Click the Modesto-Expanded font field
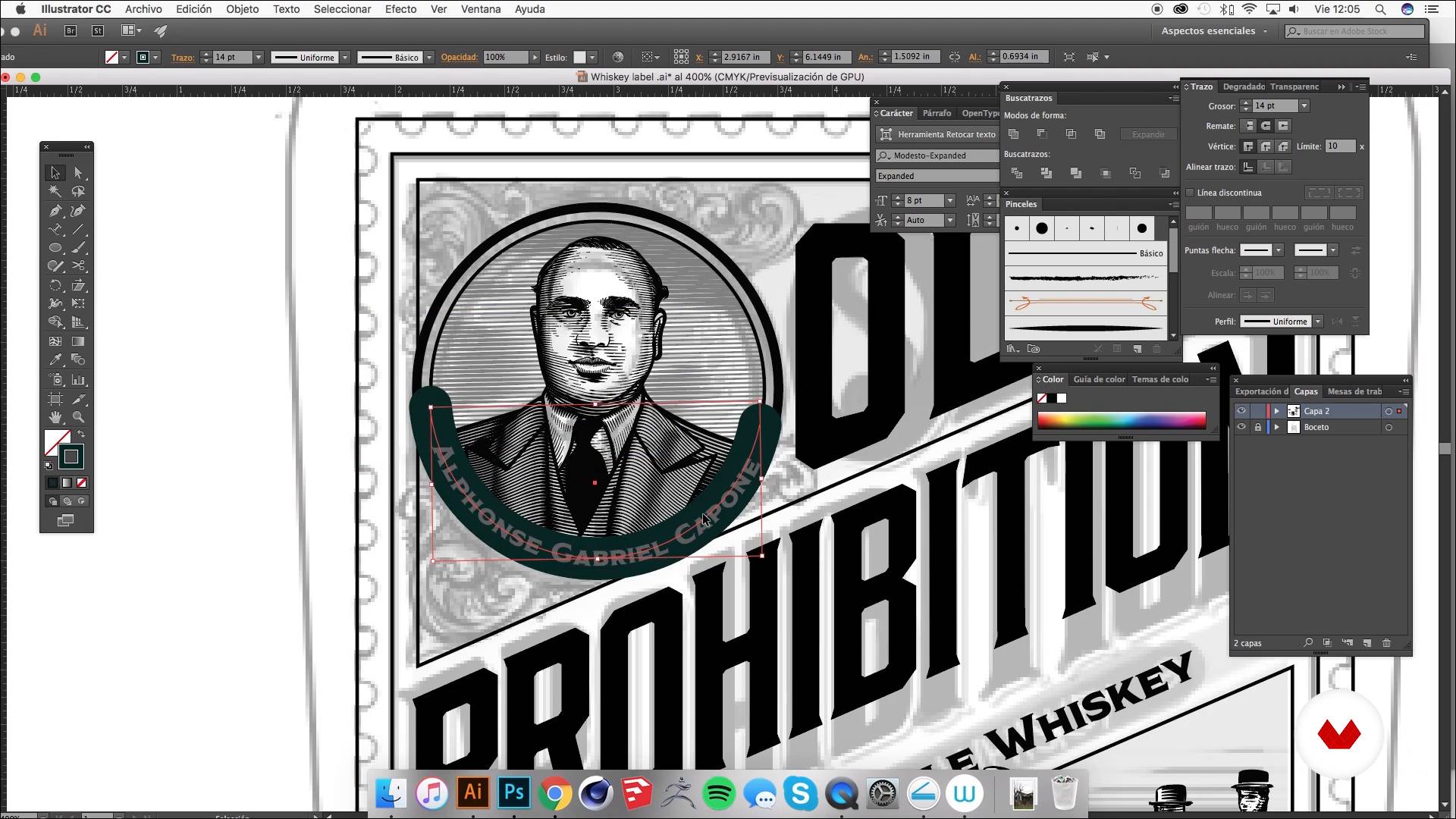This screenshot has width=1456, height=819. coord(937,155)
